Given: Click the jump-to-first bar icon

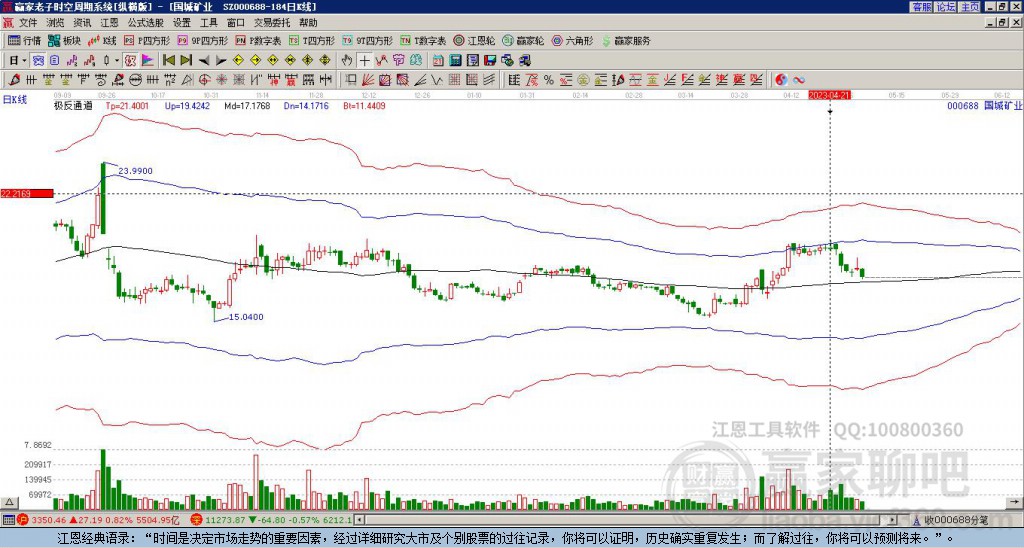Looking at the screenshot, I should pyautogui.click(x=168, y=61).
